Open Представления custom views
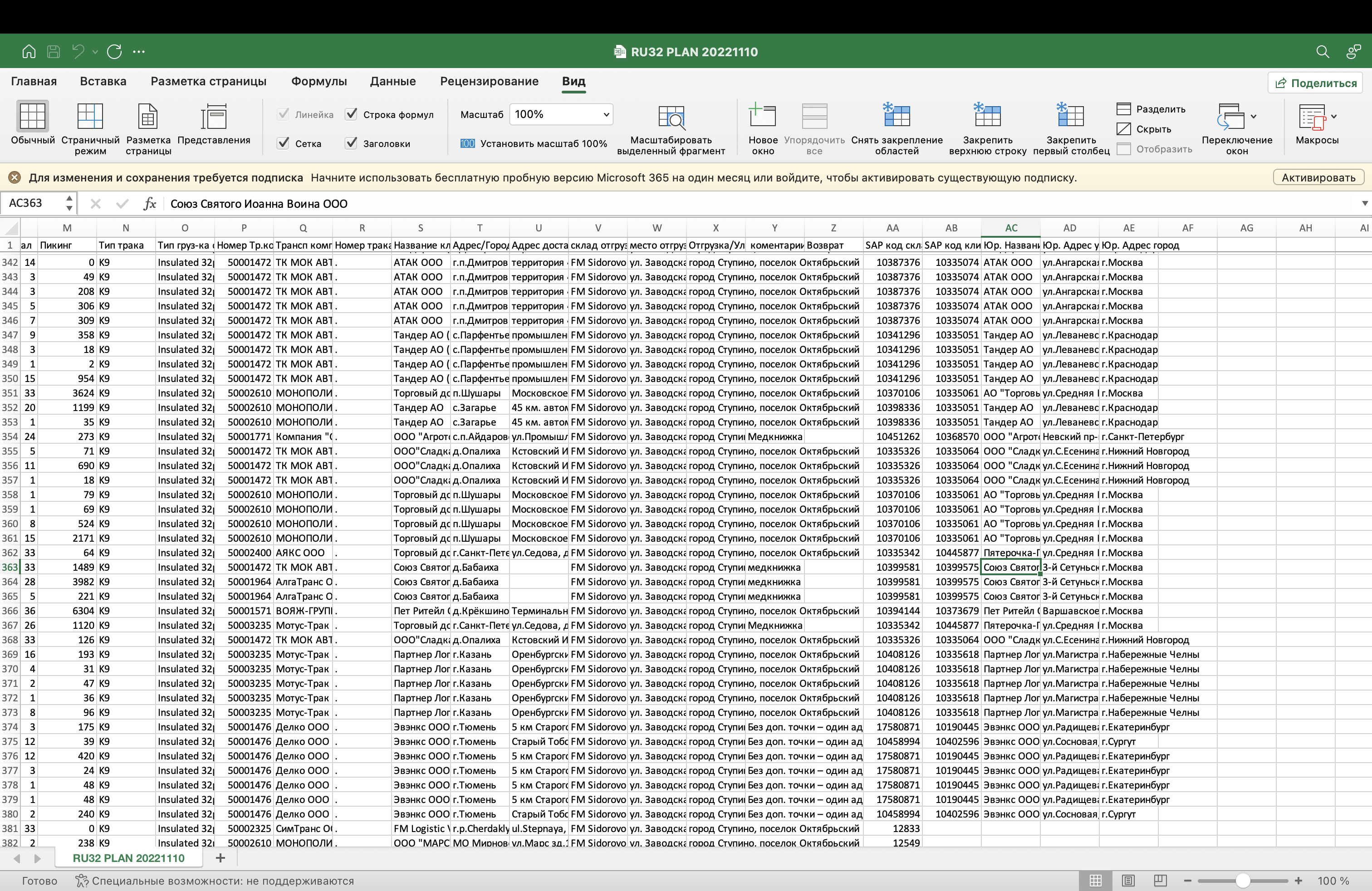Screen dimensions: 1372x891 [213, 124]
